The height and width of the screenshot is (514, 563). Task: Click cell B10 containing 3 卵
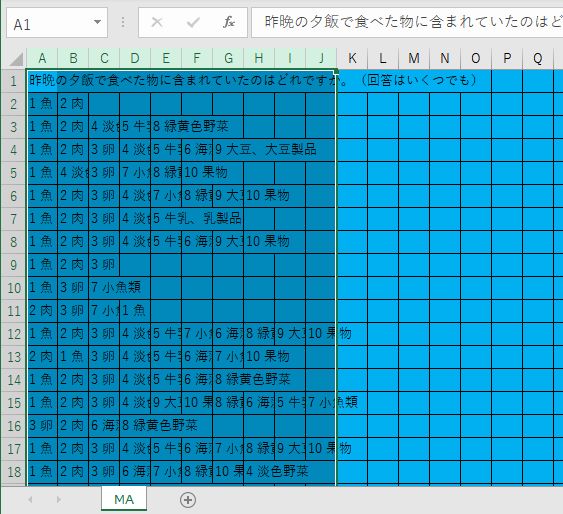pos(73,288)
